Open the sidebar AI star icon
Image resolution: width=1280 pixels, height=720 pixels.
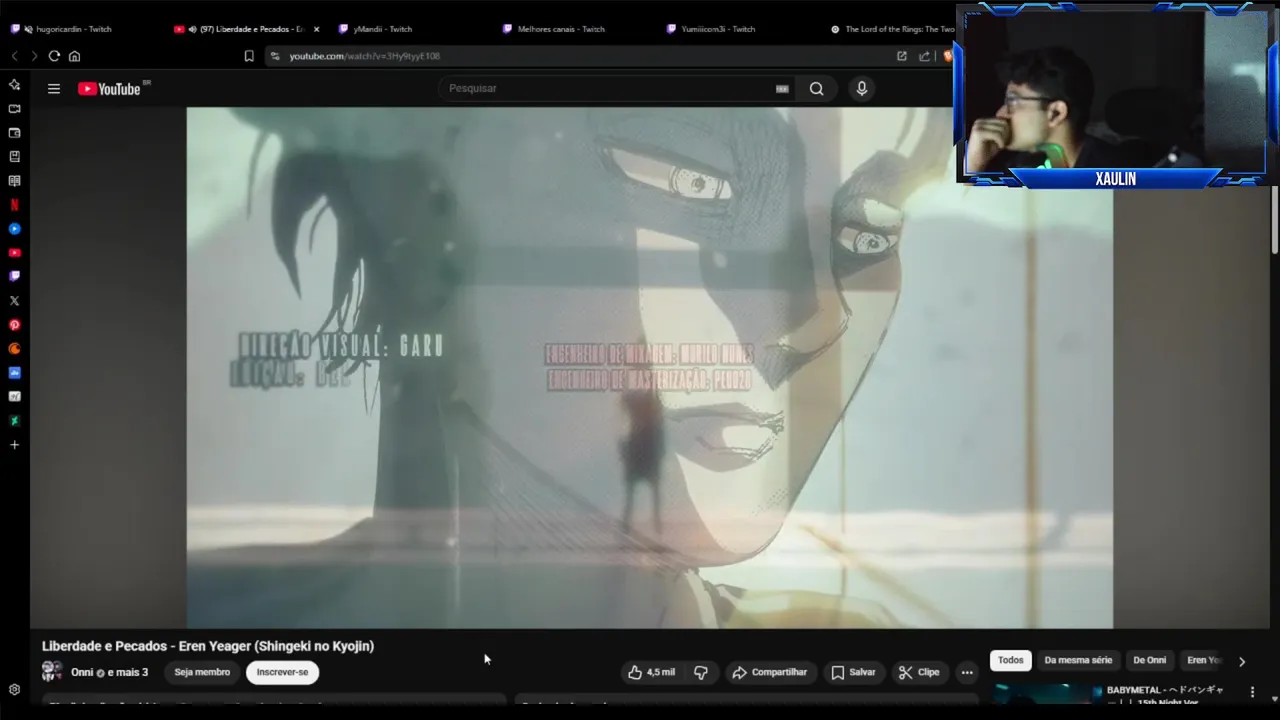(14, 85)
